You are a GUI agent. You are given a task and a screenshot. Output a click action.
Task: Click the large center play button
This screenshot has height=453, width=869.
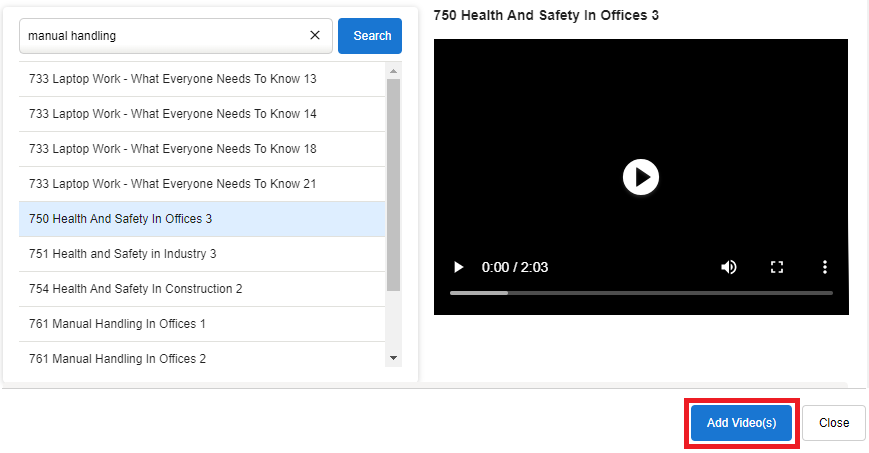(640, 177)
